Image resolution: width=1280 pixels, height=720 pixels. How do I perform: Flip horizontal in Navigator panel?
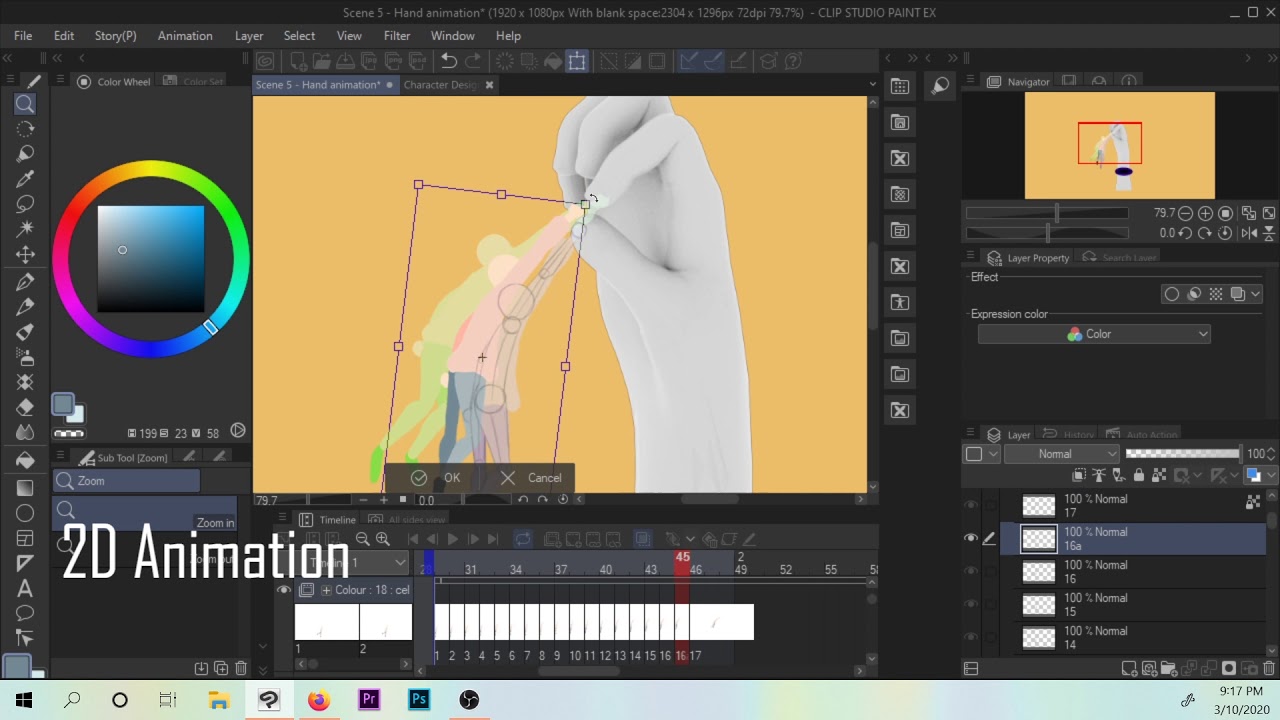click(1248, 233)
